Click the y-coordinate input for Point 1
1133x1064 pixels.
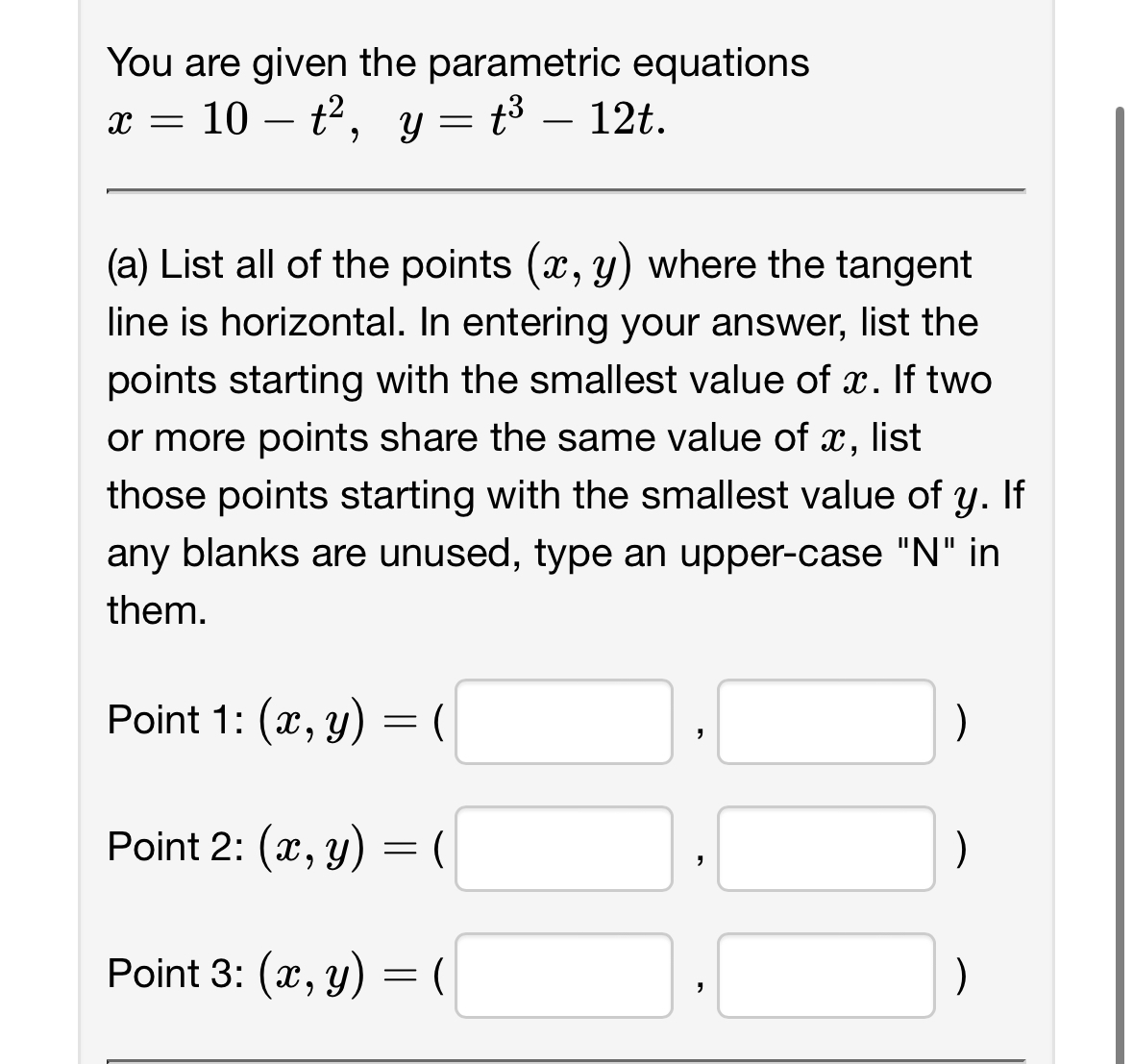(x=826, y=721)
